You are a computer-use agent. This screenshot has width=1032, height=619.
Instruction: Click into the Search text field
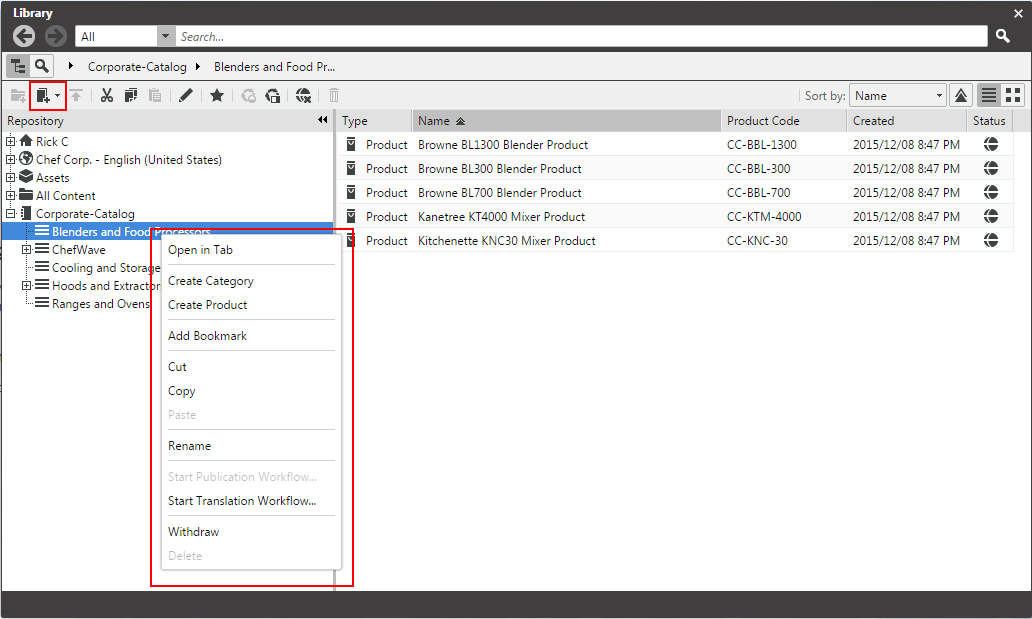(x=580, y=36)
